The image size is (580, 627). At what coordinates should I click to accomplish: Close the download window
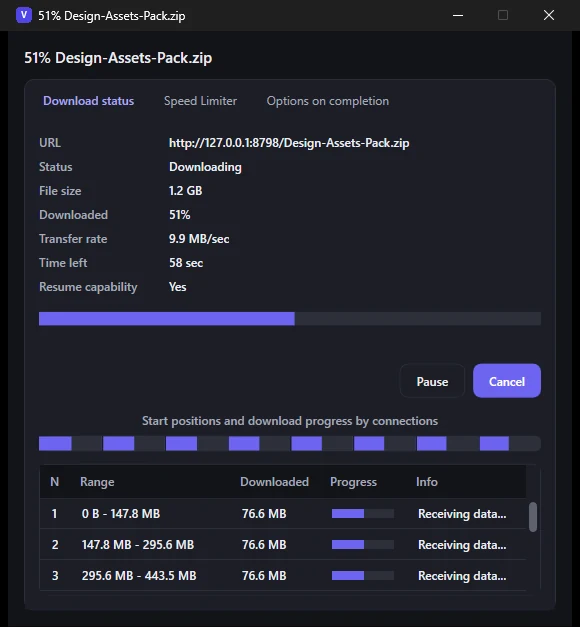[x=549, y=15]
